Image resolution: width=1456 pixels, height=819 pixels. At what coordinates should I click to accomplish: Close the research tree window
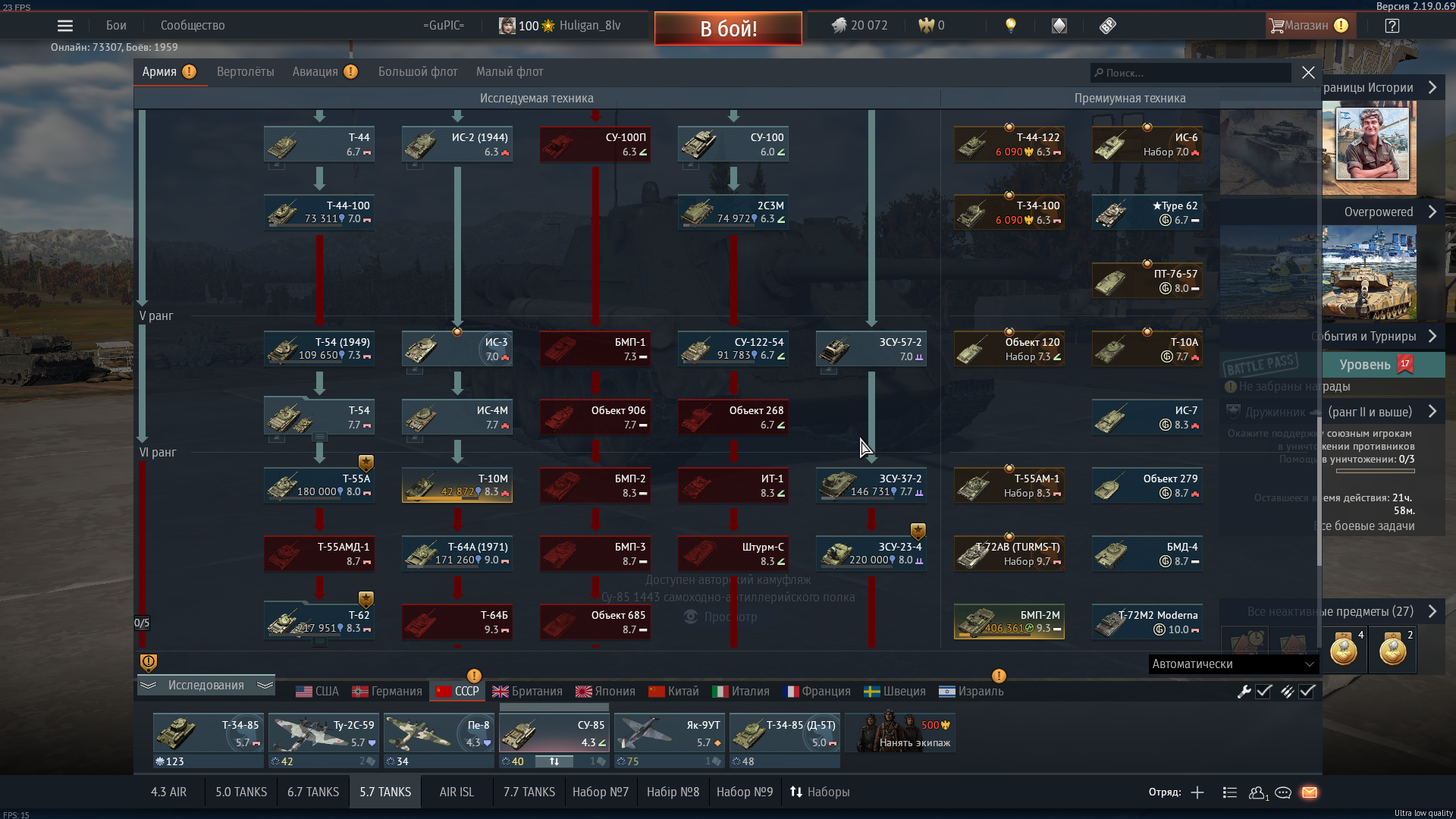tap(1308, 73)
